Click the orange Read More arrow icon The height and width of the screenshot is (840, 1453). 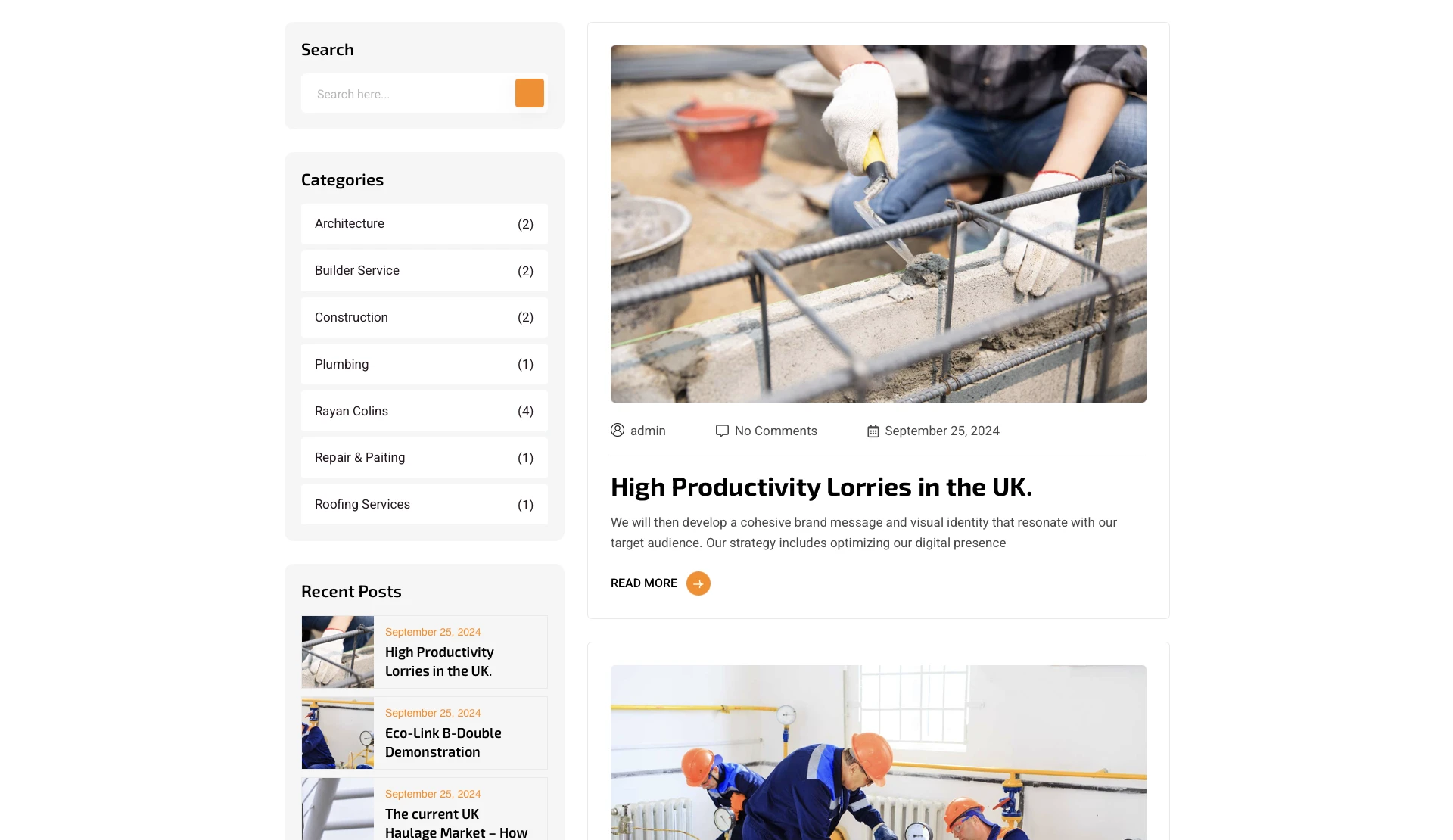(x=698, y=583)
